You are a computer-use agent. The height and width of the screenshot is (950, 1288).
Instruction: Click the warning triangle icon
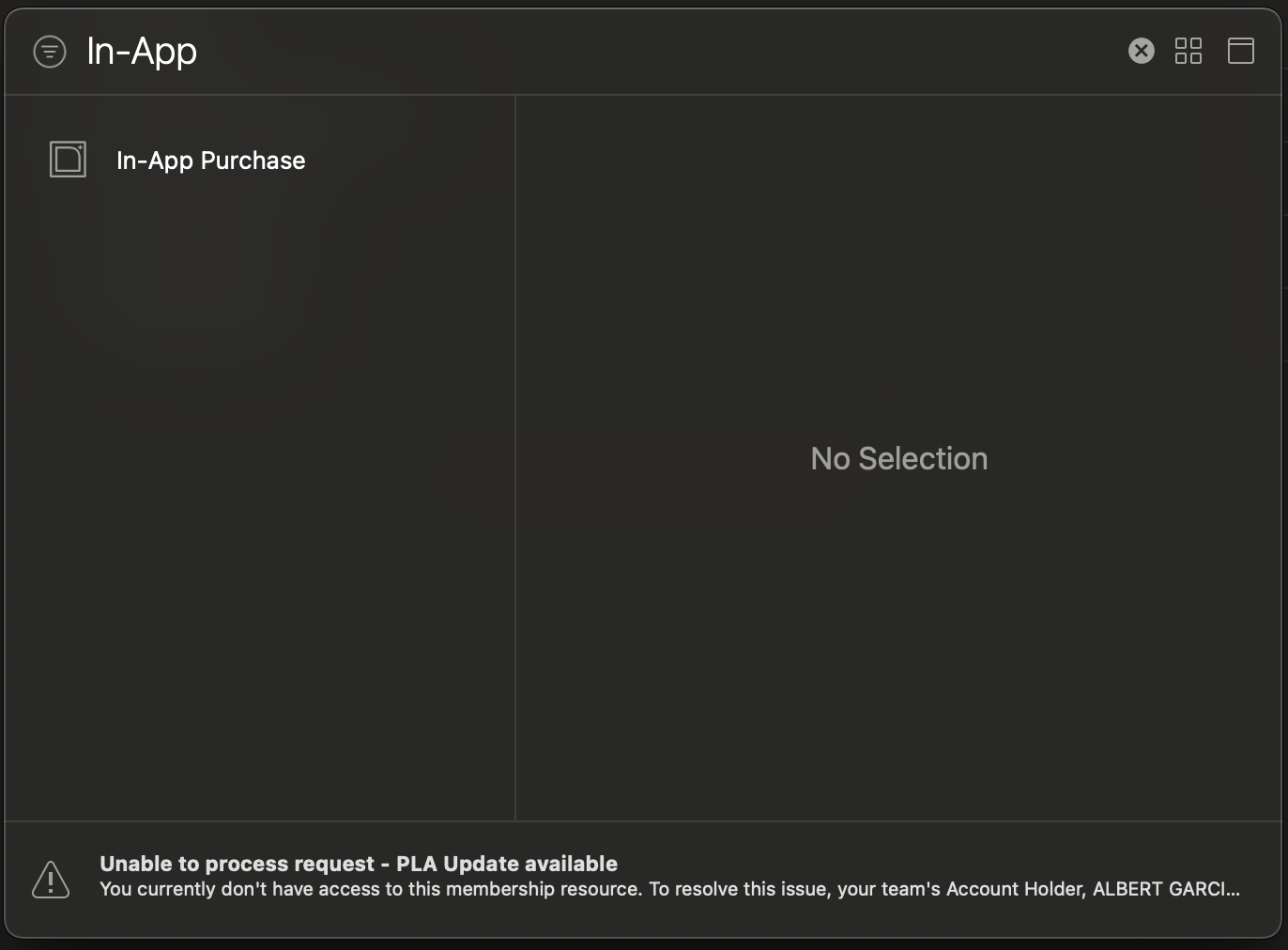tap(51, 880)
